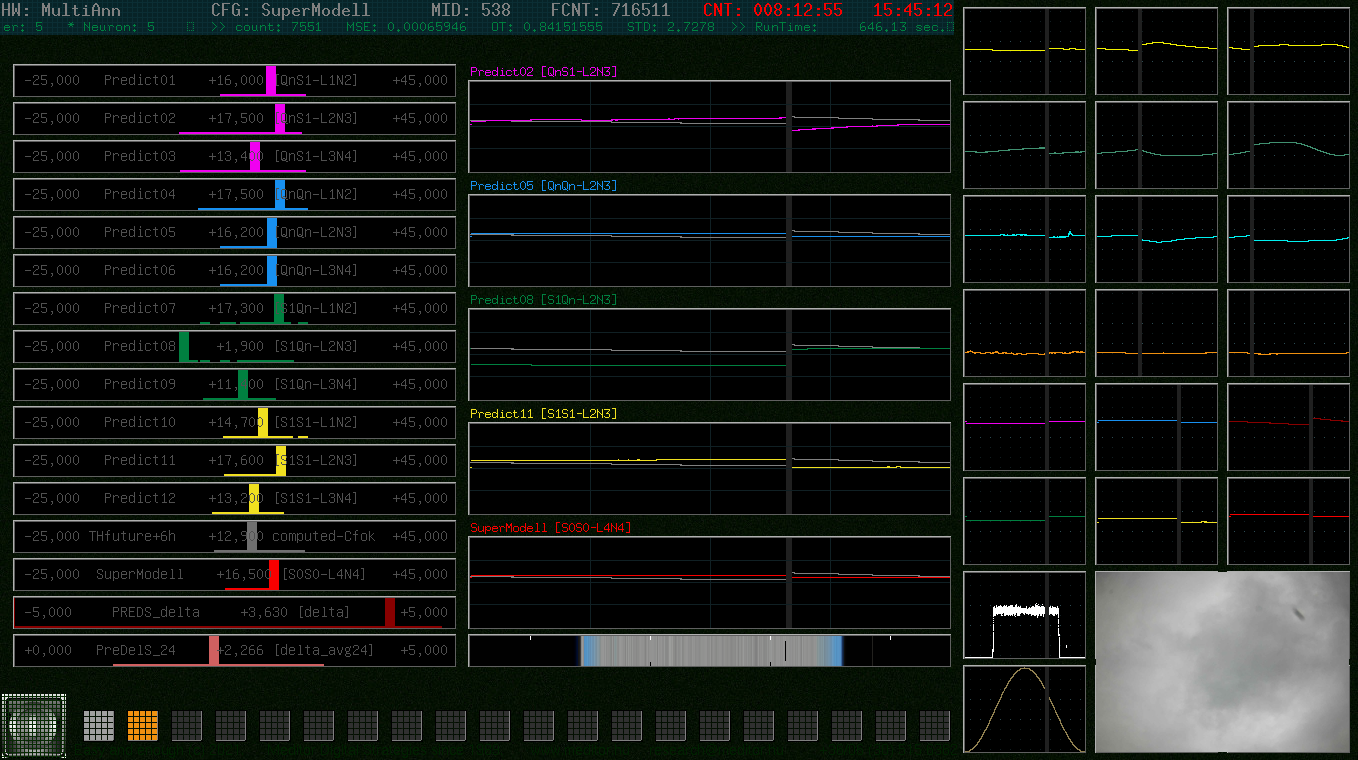Click the [delta_avg24] tag
1358x760 pixels.
click(324, 650)
